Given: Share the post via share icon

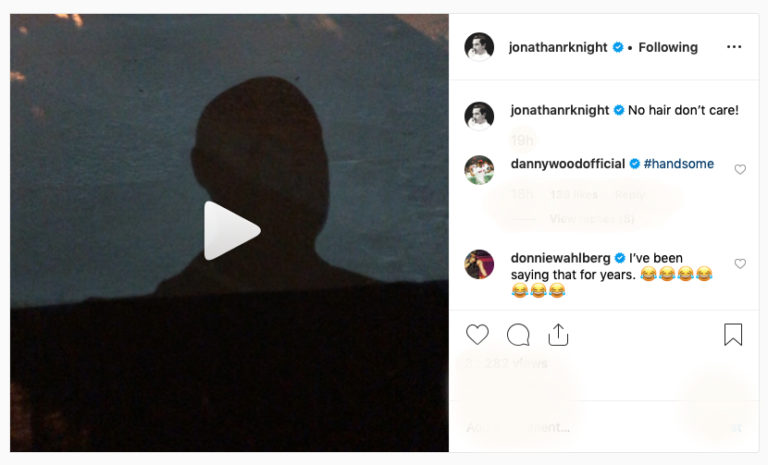Looking at the screenshot, I should pos(558,335).
